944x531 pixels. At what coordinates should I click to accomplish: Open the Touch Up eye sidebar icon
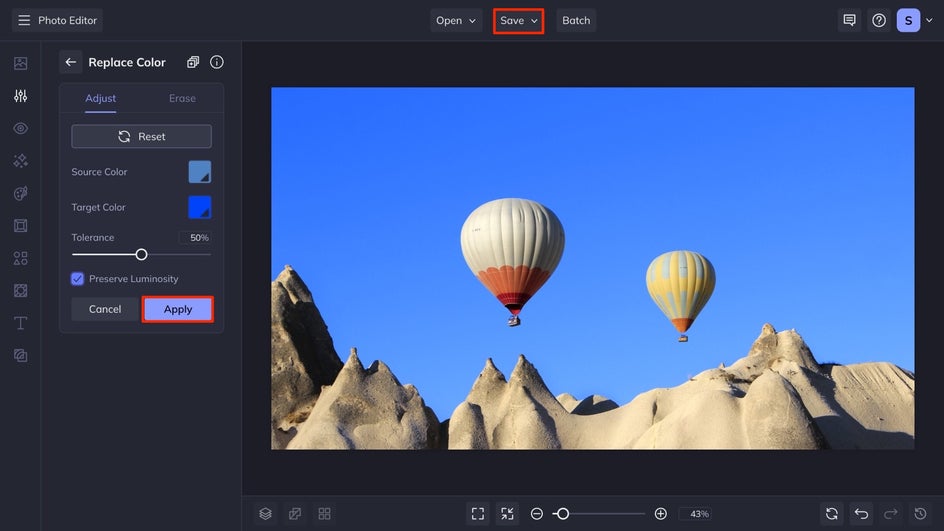pyautogui.click(x=20, y=128)
